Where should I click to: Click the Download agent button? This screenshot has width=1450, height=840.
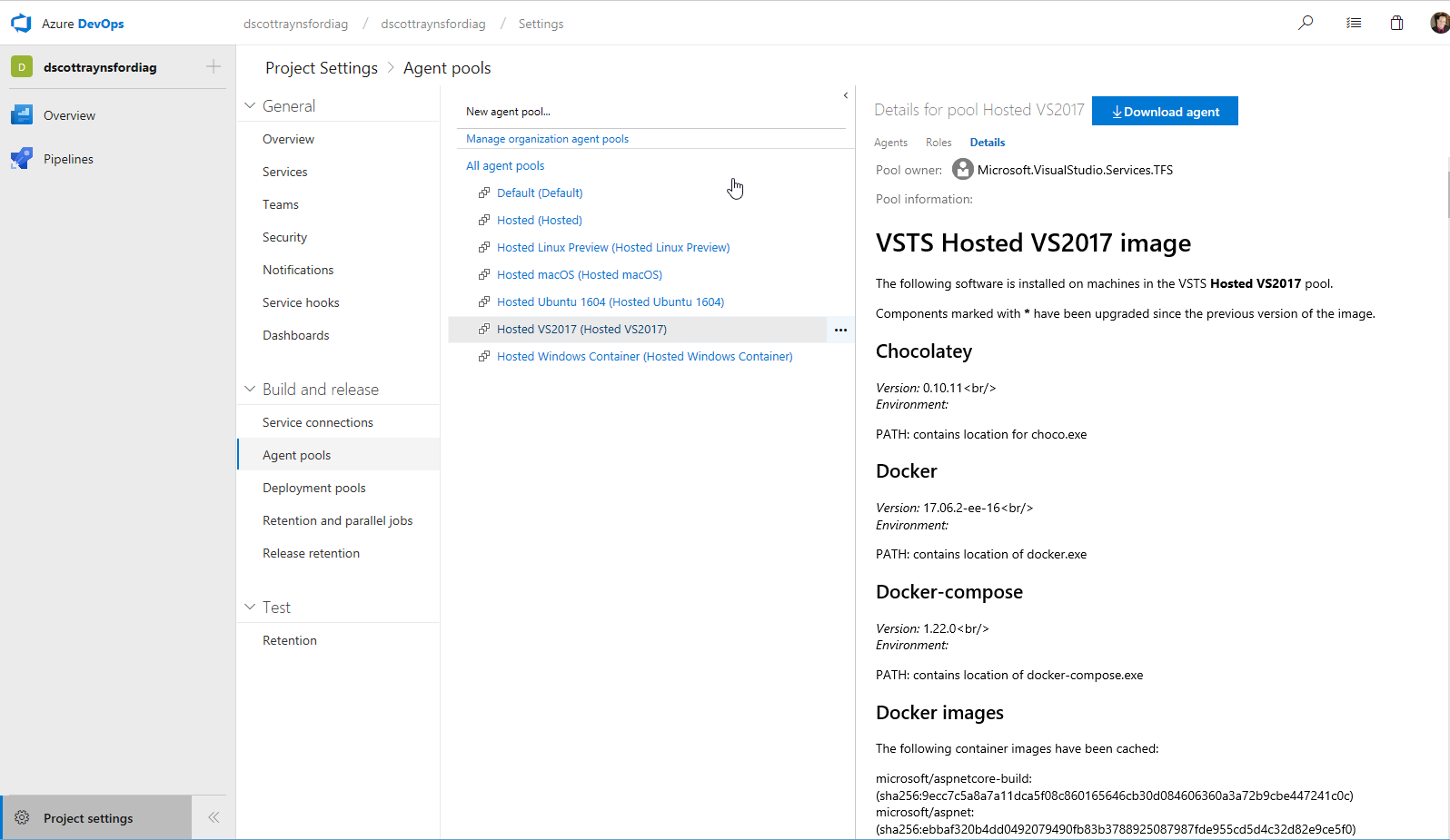click(1165, 111)
